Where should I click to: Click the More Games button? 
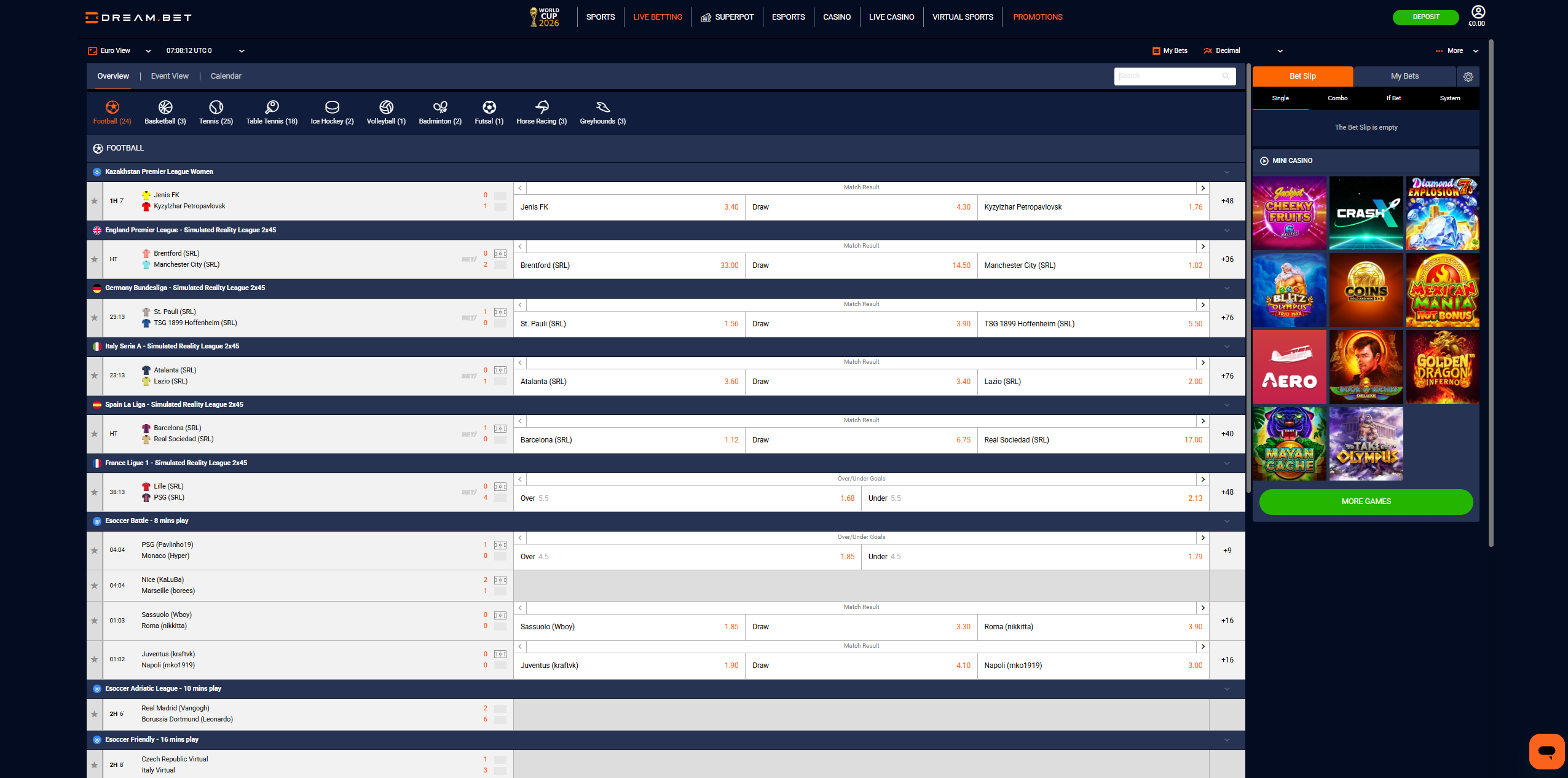(x=1366, y=501)
